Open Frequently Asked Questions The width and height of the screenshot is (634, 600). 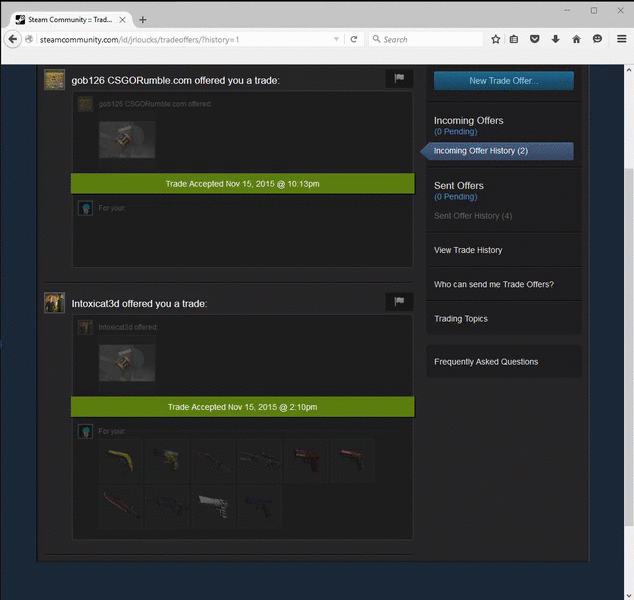click(486, 361)
